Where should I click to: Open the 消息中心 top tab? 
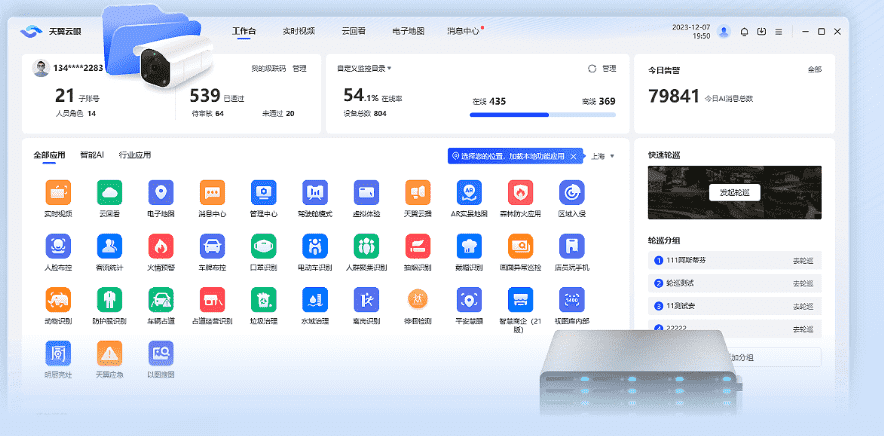[x=463, y=31]
